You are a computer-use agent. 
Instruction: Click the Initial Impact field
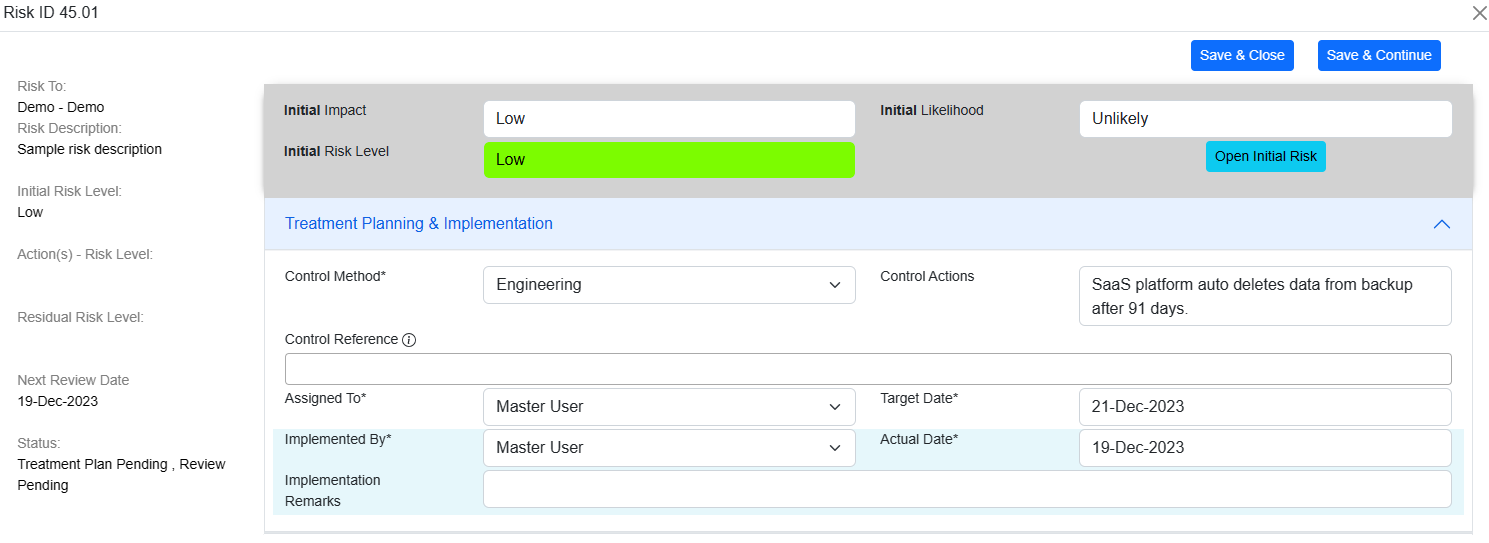pyautogui.click(x=669, y=119)
